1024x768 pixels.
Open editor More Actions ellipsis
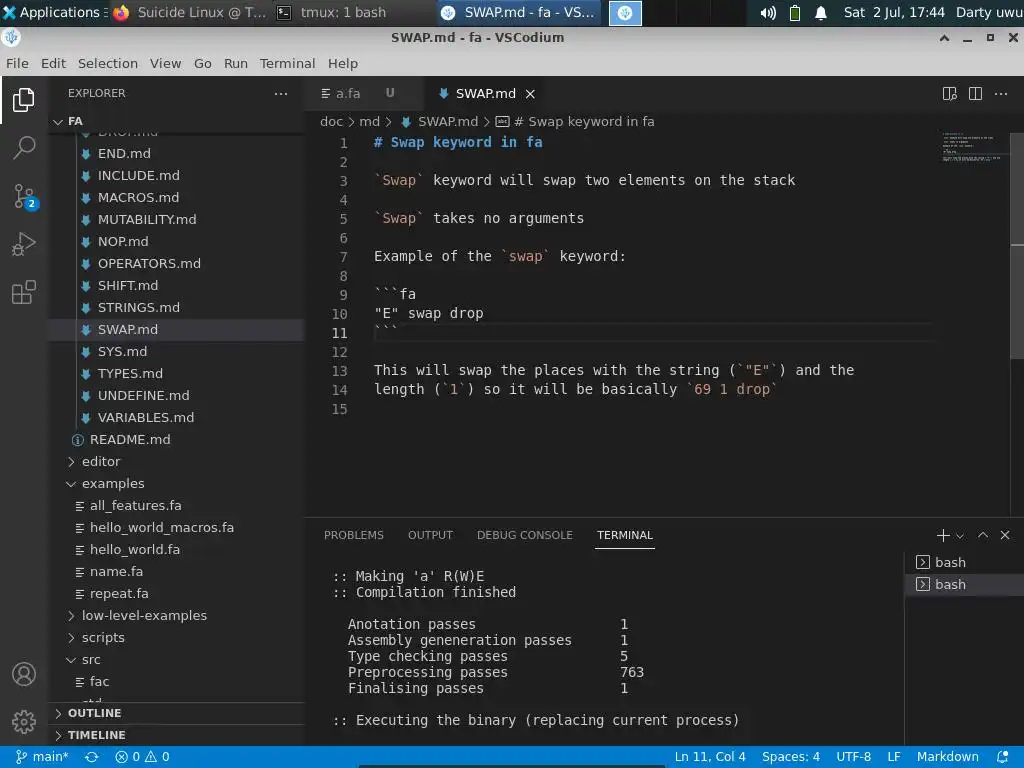coord(1000,93)
